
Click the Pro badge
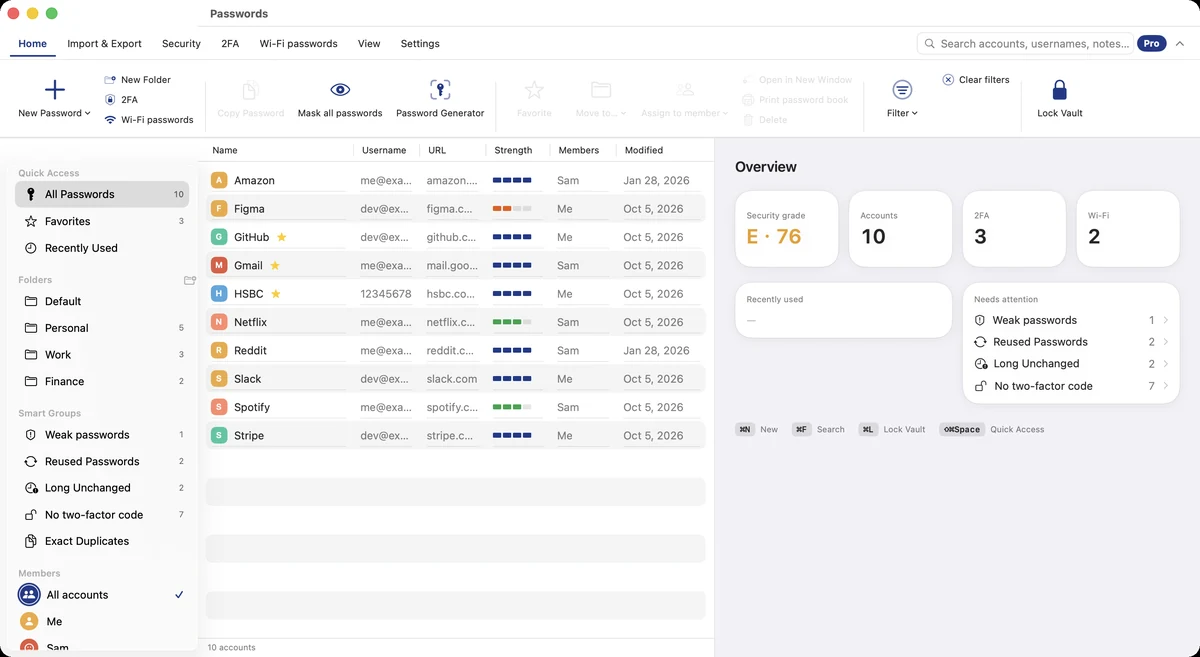point(1152,44)
